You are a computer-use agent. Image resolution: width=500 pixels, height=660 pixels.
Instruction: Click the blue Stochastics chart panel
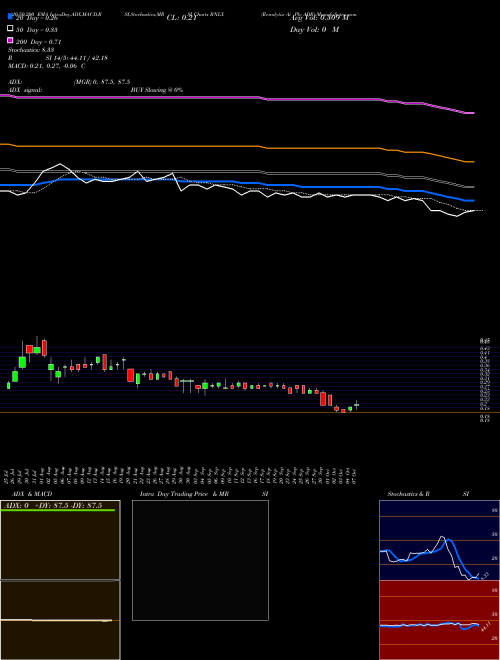(439, 540)
